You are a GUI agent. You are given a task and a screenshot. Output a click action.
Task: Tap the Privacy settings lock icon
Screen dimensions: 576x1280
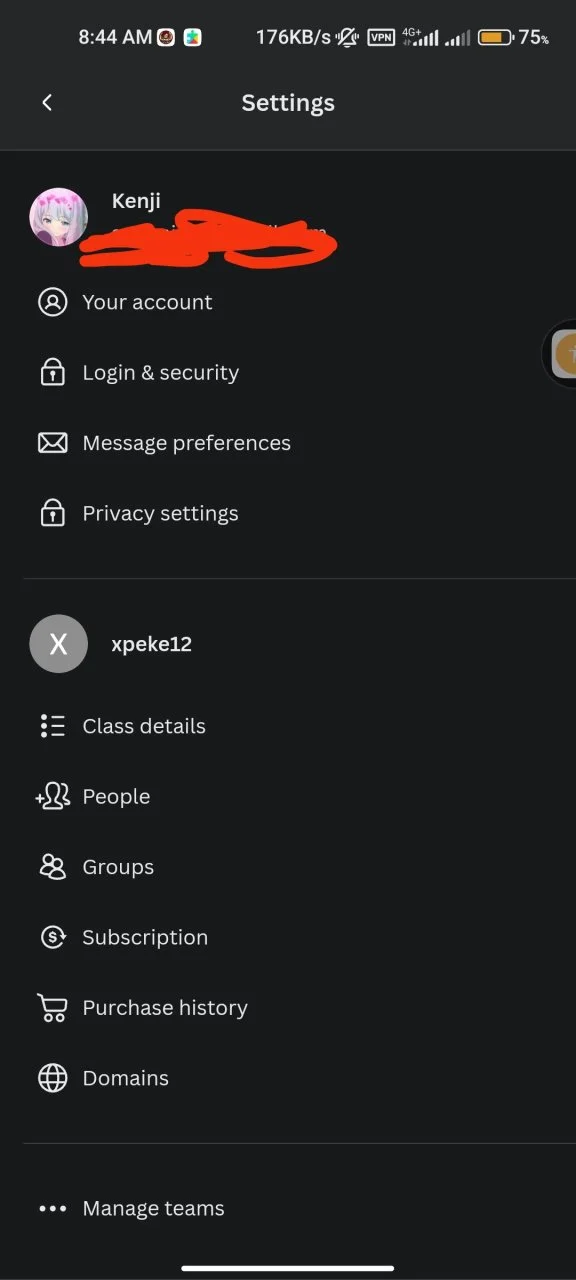tap(52, 513)
